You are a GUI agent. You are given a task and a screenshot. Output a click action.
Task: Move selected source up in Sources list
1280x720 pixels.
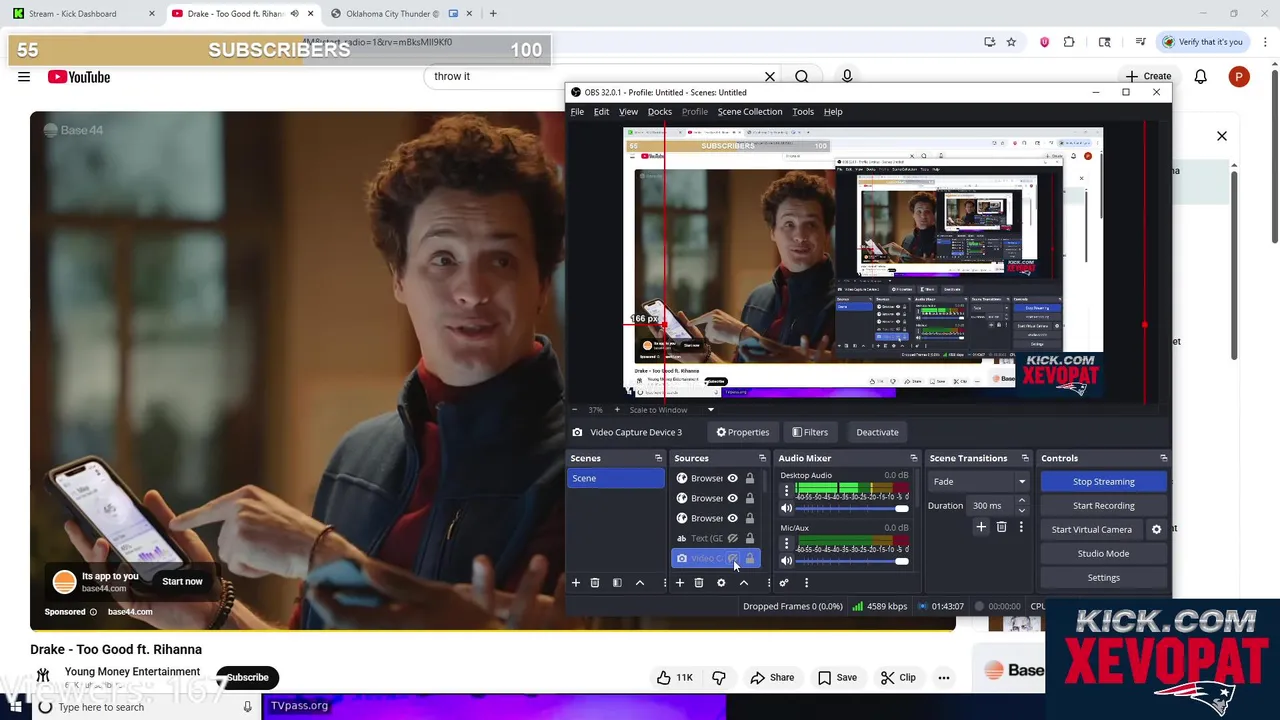click(743, 583)
